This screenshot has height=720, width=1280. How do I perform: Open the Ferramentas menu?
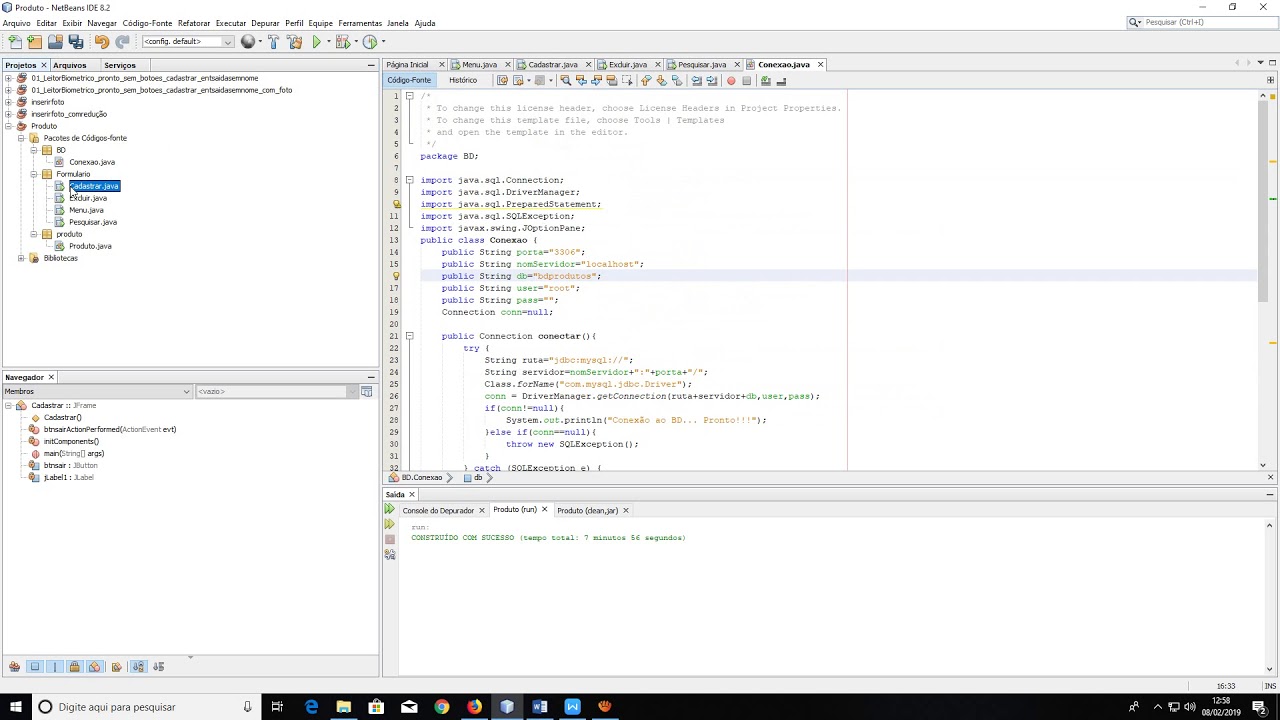[x=360, y=23]
